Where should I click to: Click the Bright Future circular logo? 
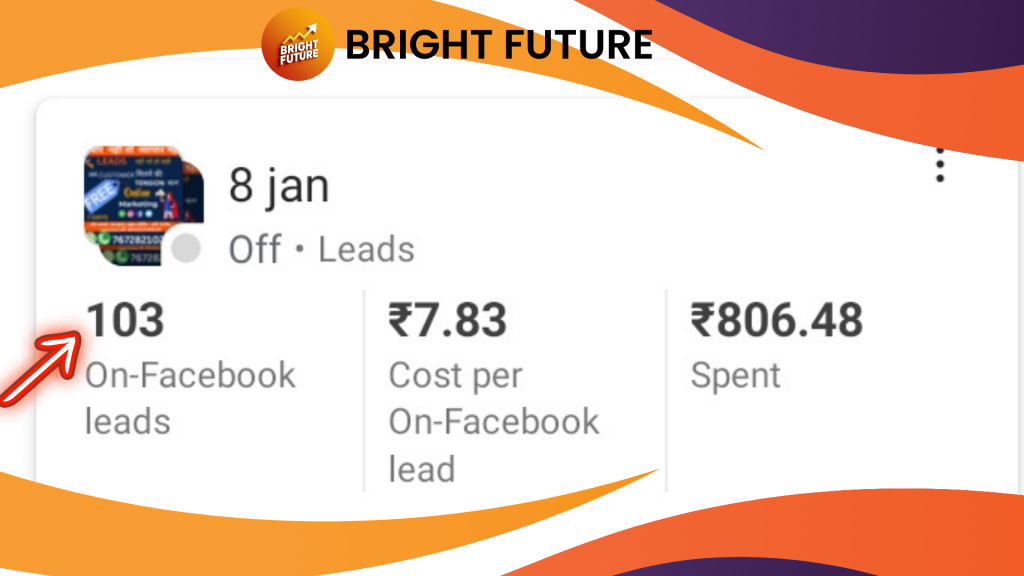(x=298, y=44)
